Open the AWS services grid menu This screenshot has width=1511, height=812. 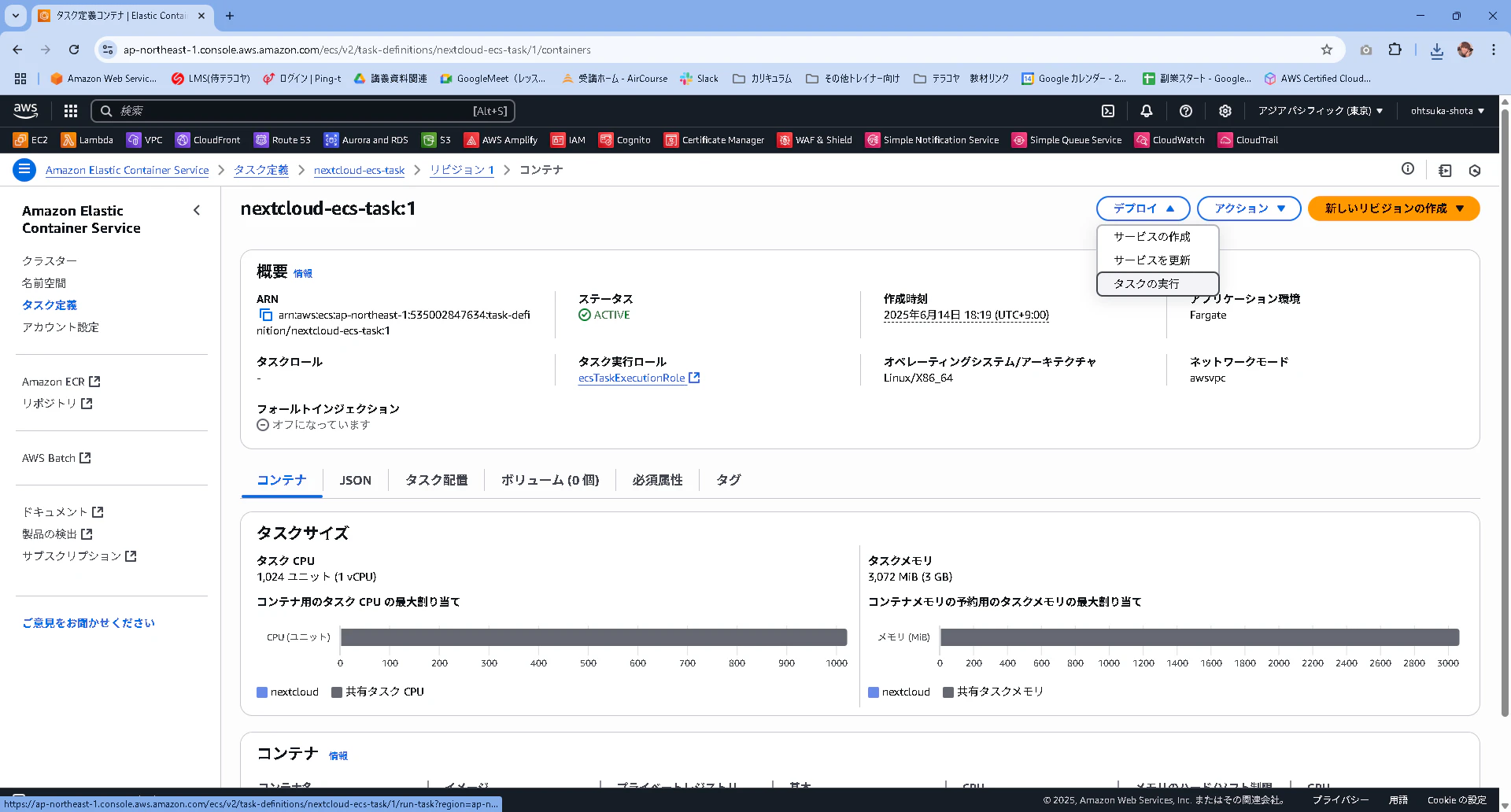click(71, 111)
